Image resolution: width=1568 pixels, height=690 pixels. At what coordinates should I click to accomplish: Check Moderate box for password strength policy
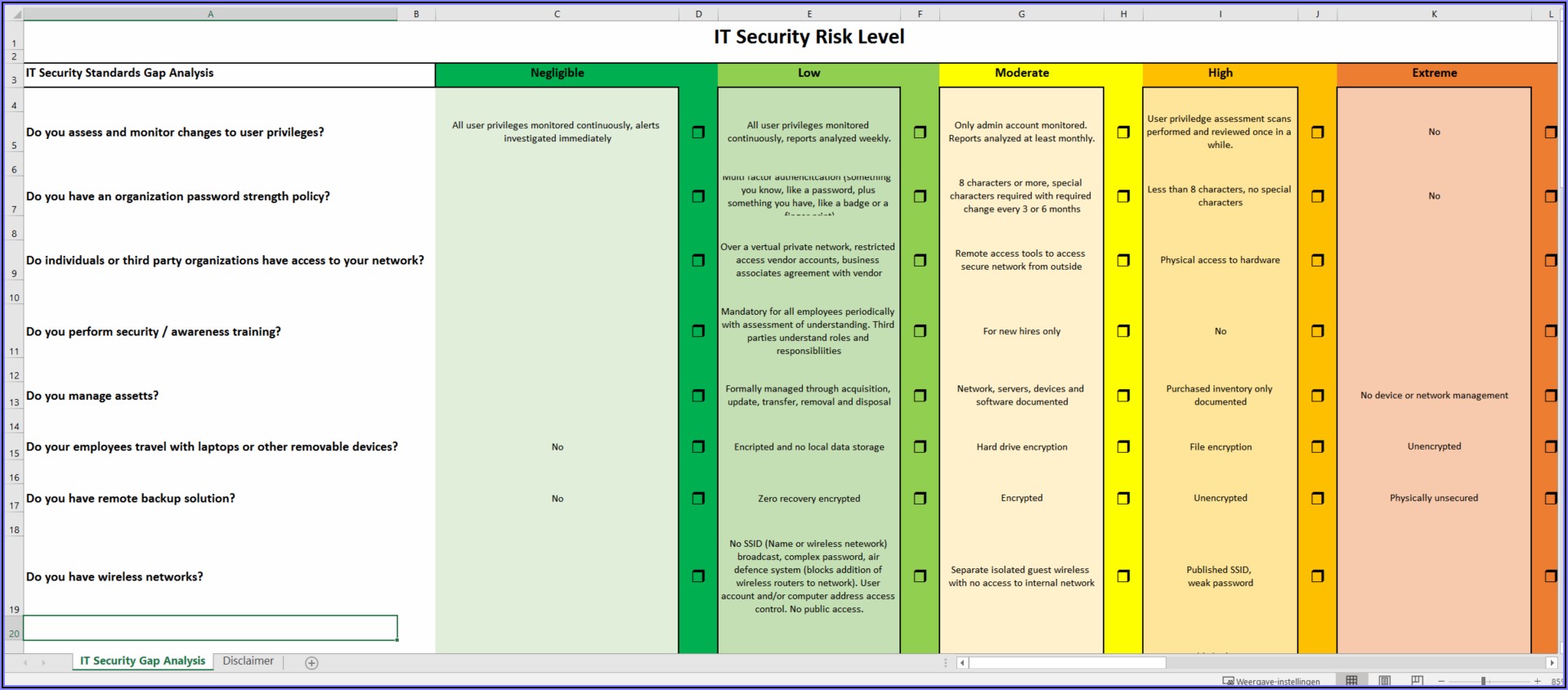click(1123, 196)
